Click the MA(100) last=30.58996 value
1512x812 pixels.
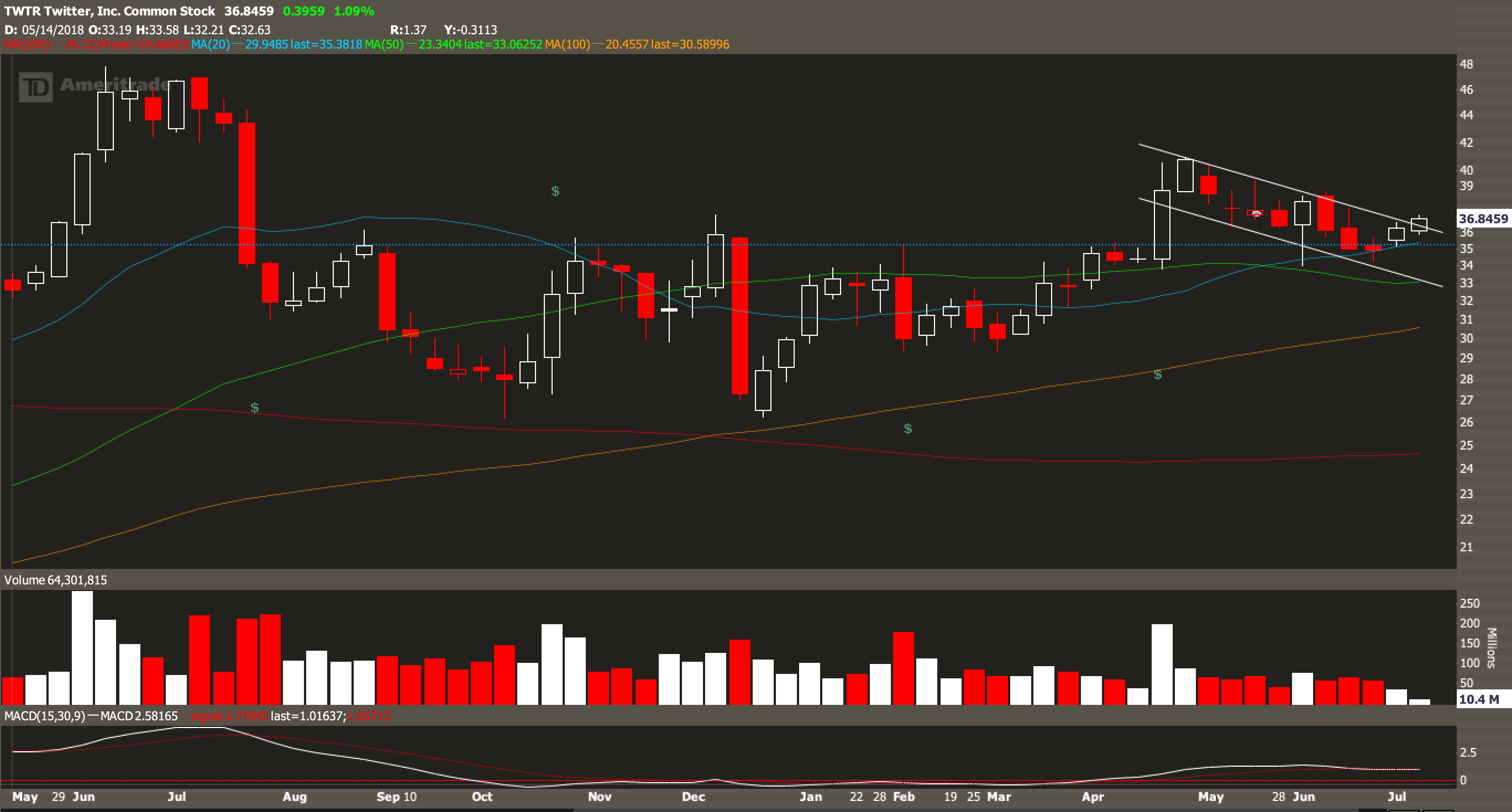point(690,45)
